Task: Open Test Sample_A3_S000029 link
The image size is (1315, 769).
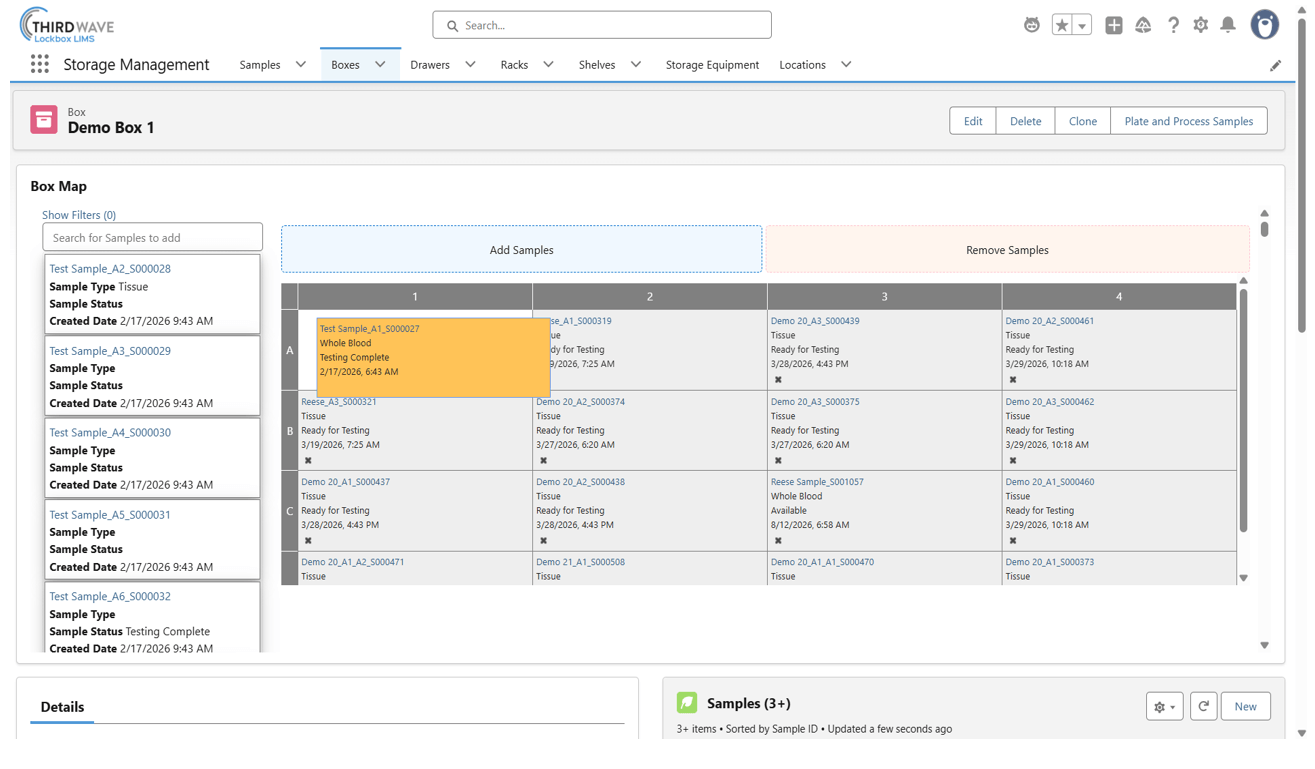Action: coord(110,351)
